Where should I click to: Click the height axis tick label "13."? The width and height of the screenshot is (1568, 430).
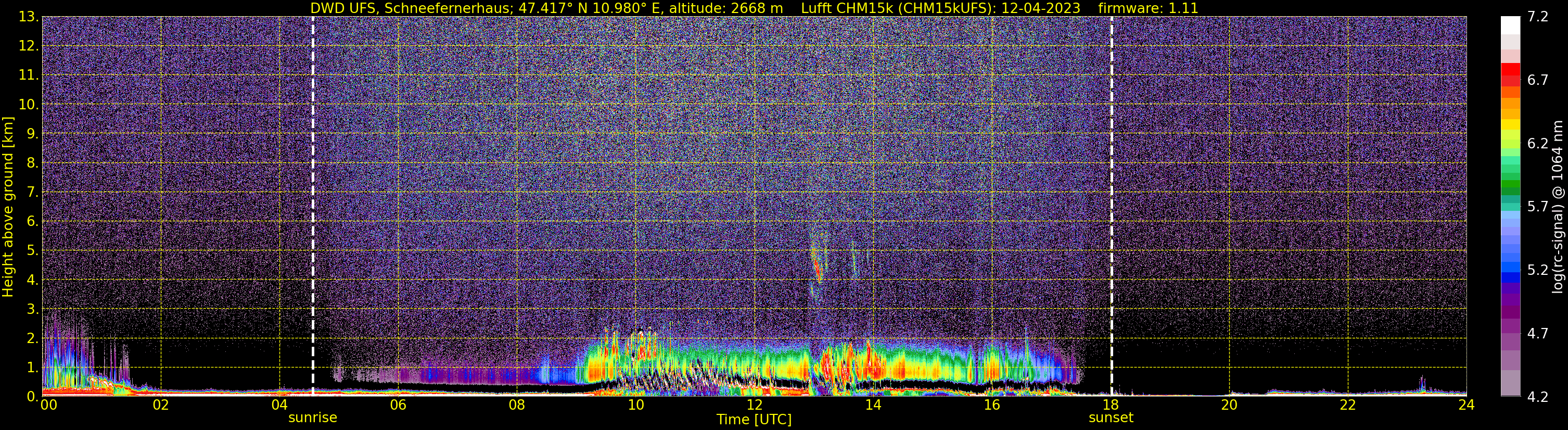29,17
